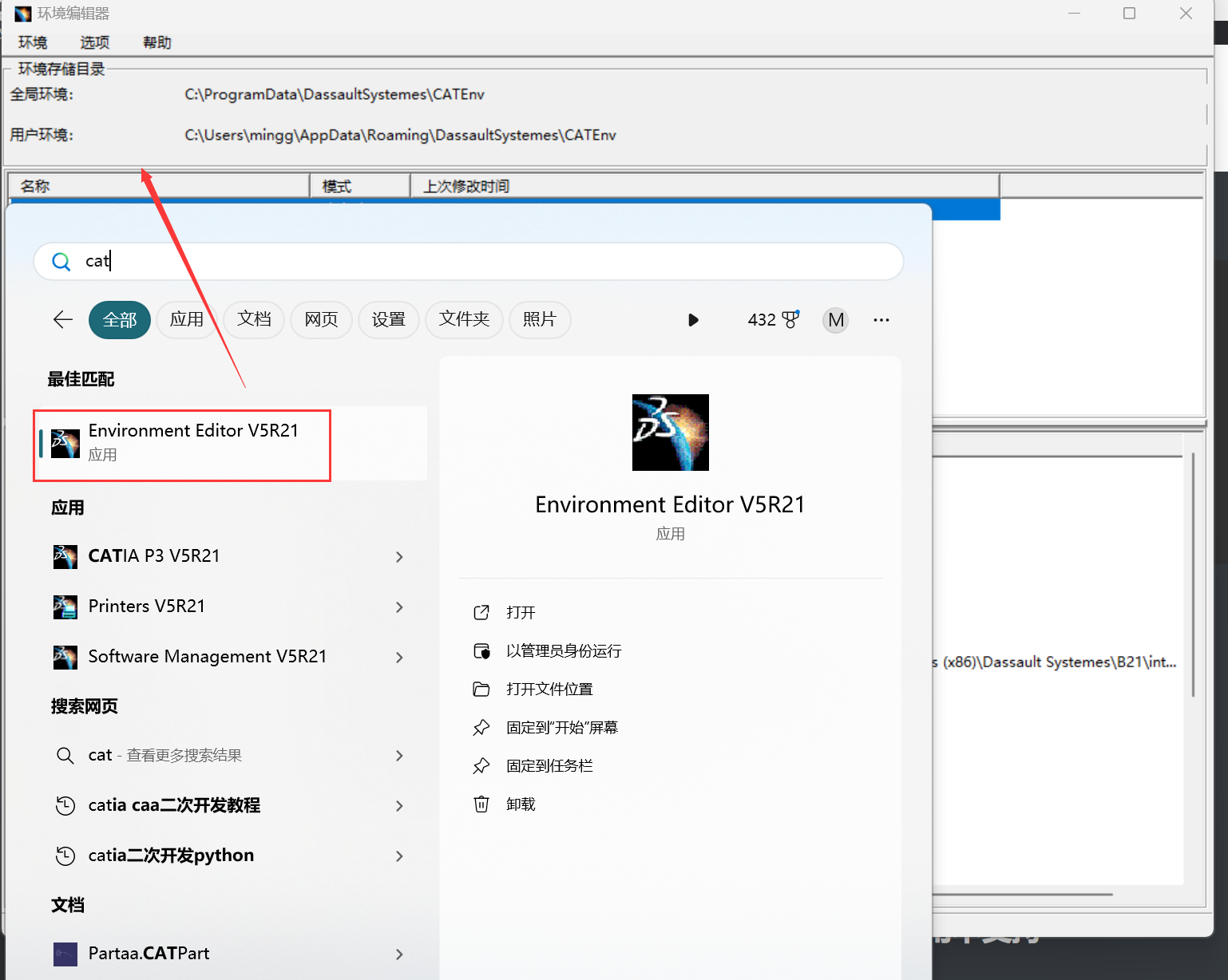This screenshot has width=1228, height=980.
Task: Expand catia caa二次开发教程 chevron
Action: point(400,806)
